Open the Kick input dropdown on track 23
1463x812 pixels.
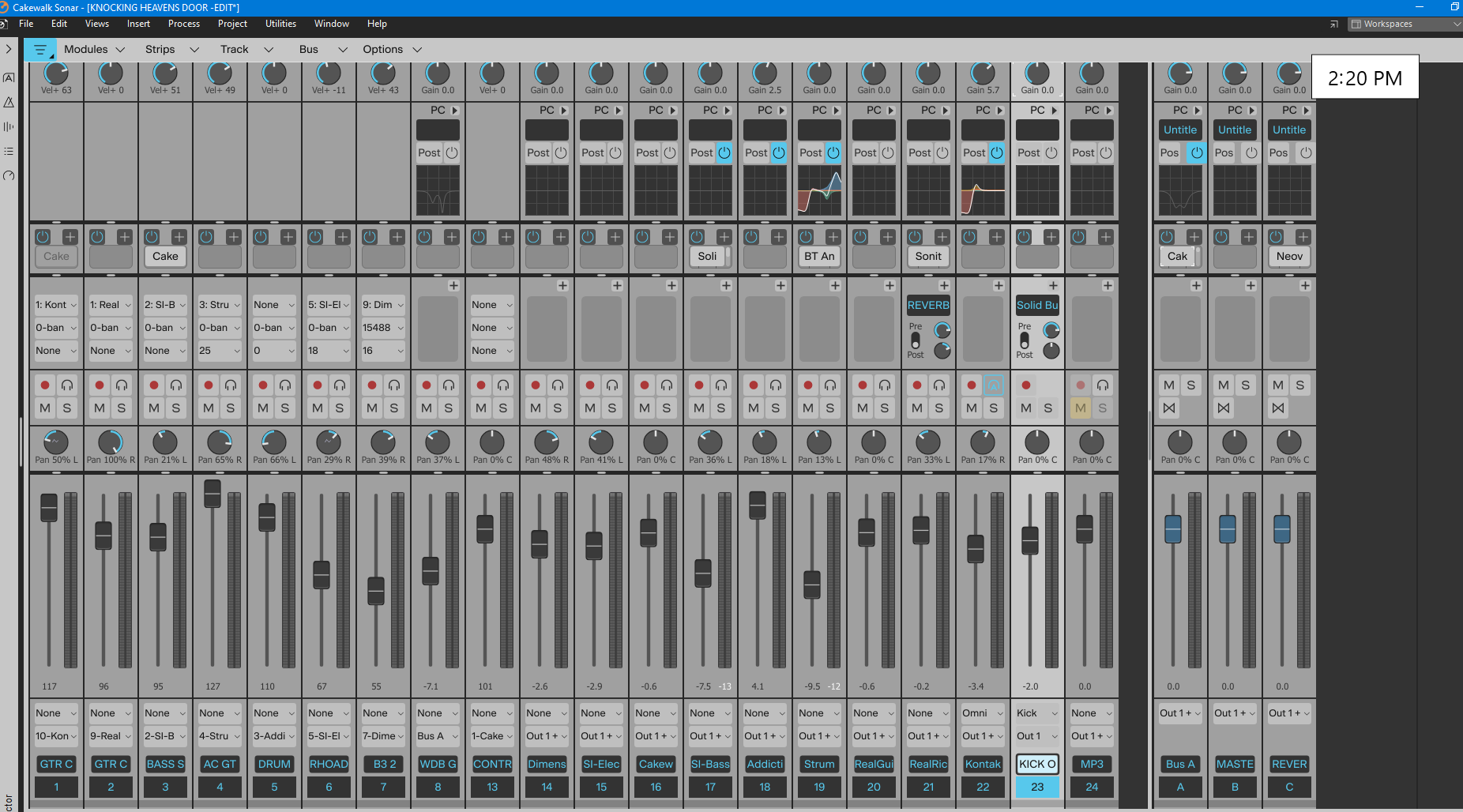1037,713
